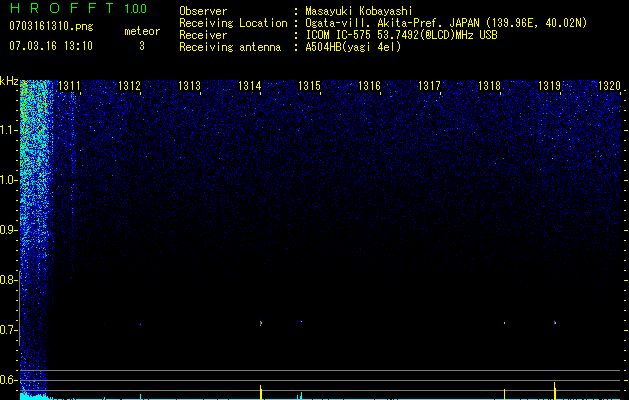The height and width of the screenshot is (400, 629).
Task: Click the 1316 time axis label
Action: (x=369, y=86)
